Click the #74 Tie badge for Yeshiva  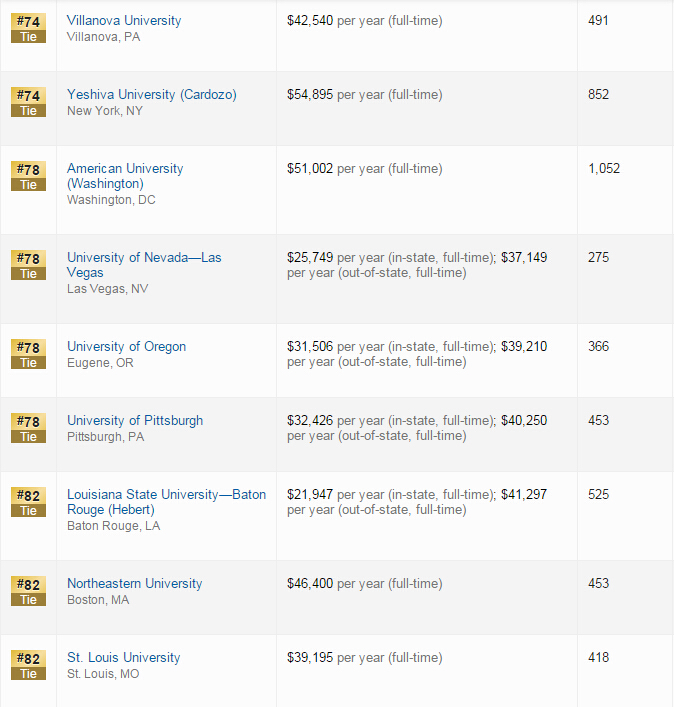coord(28,102)
